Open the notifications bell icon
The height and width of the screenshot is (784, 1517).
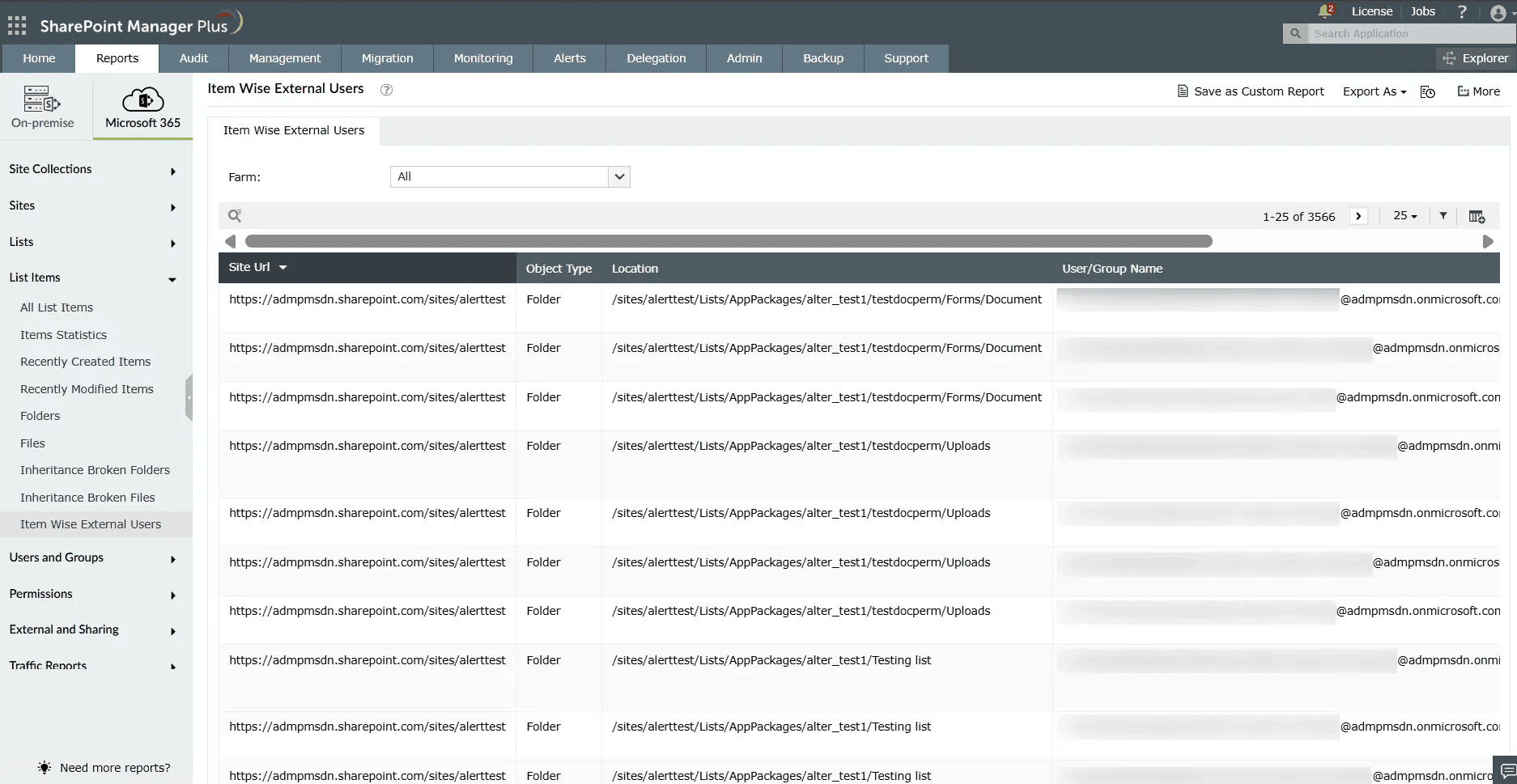[x=1324, y=11]
